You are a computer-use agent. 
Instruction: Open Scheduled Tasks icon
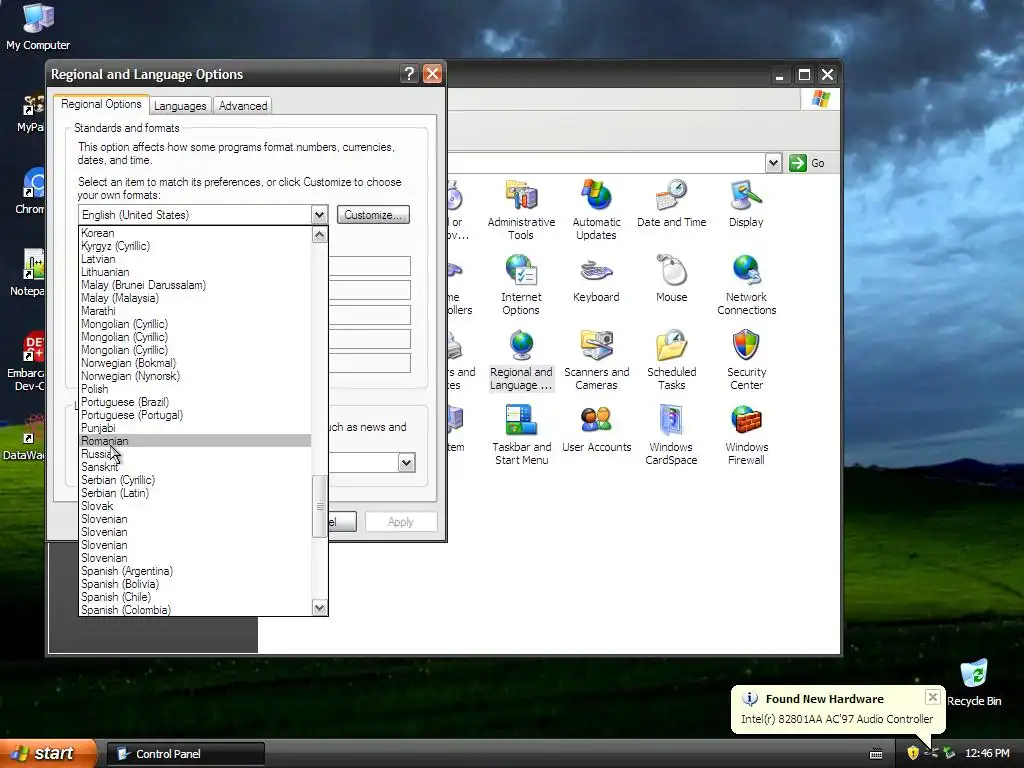coord(671,359)
